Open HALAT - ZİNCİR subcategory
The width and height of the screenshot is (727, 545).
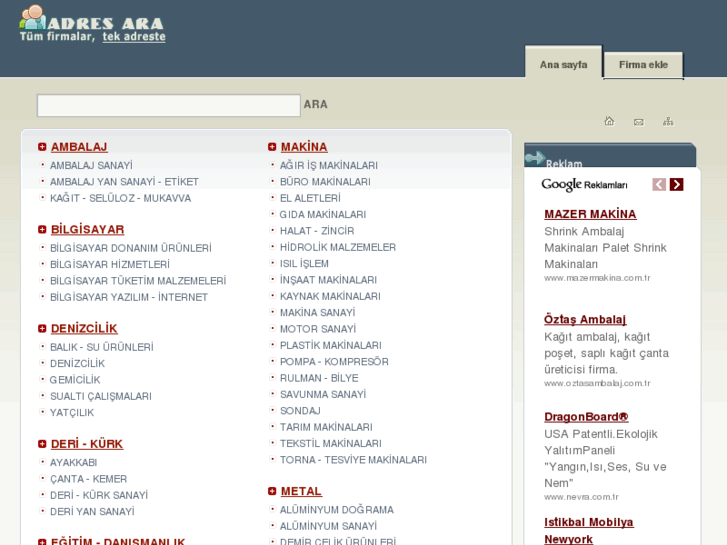pos(317,231)
